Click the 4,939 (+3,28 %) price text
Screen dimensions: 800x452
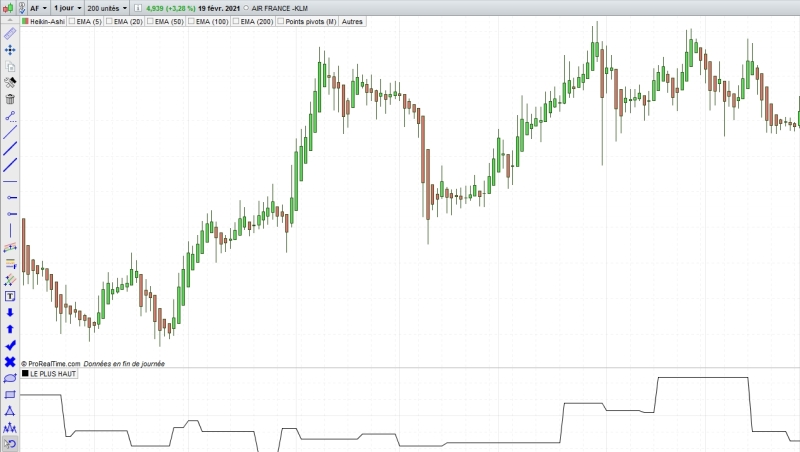[x=171, y=8]
